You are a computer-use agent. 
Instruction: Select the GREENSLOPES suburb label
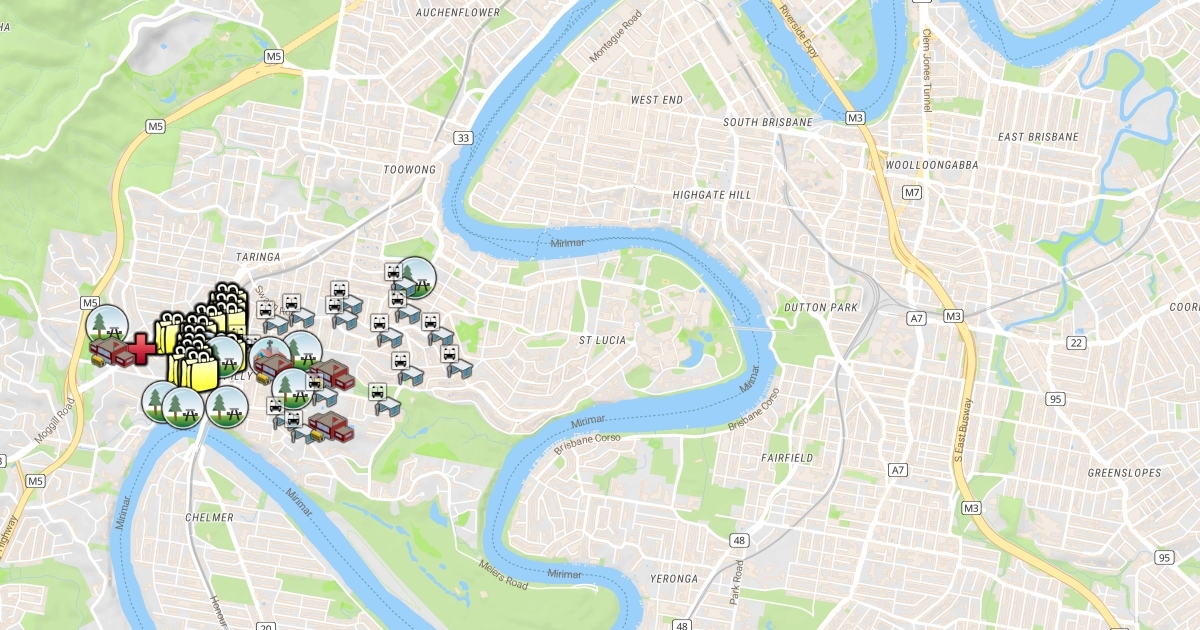1125,473
